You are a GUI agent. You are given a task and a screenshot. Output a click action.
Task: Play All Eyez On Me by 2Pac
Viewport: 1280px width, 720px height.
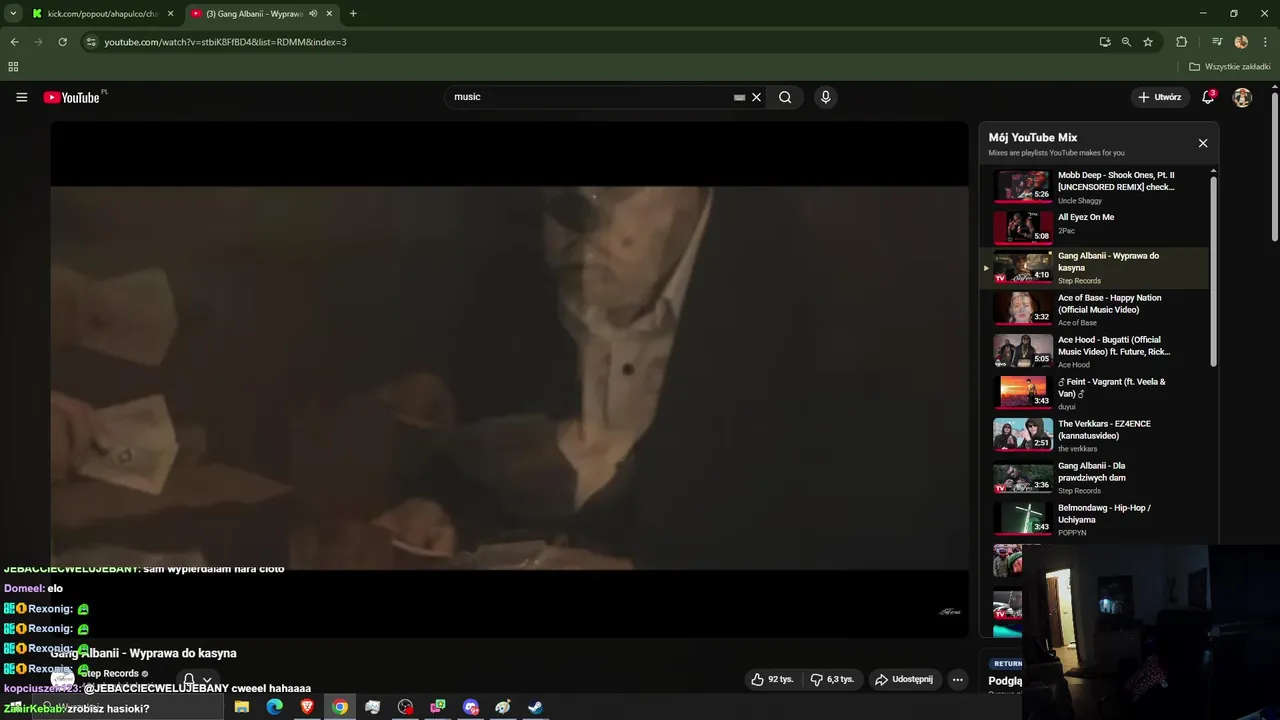pos(1095,227)
